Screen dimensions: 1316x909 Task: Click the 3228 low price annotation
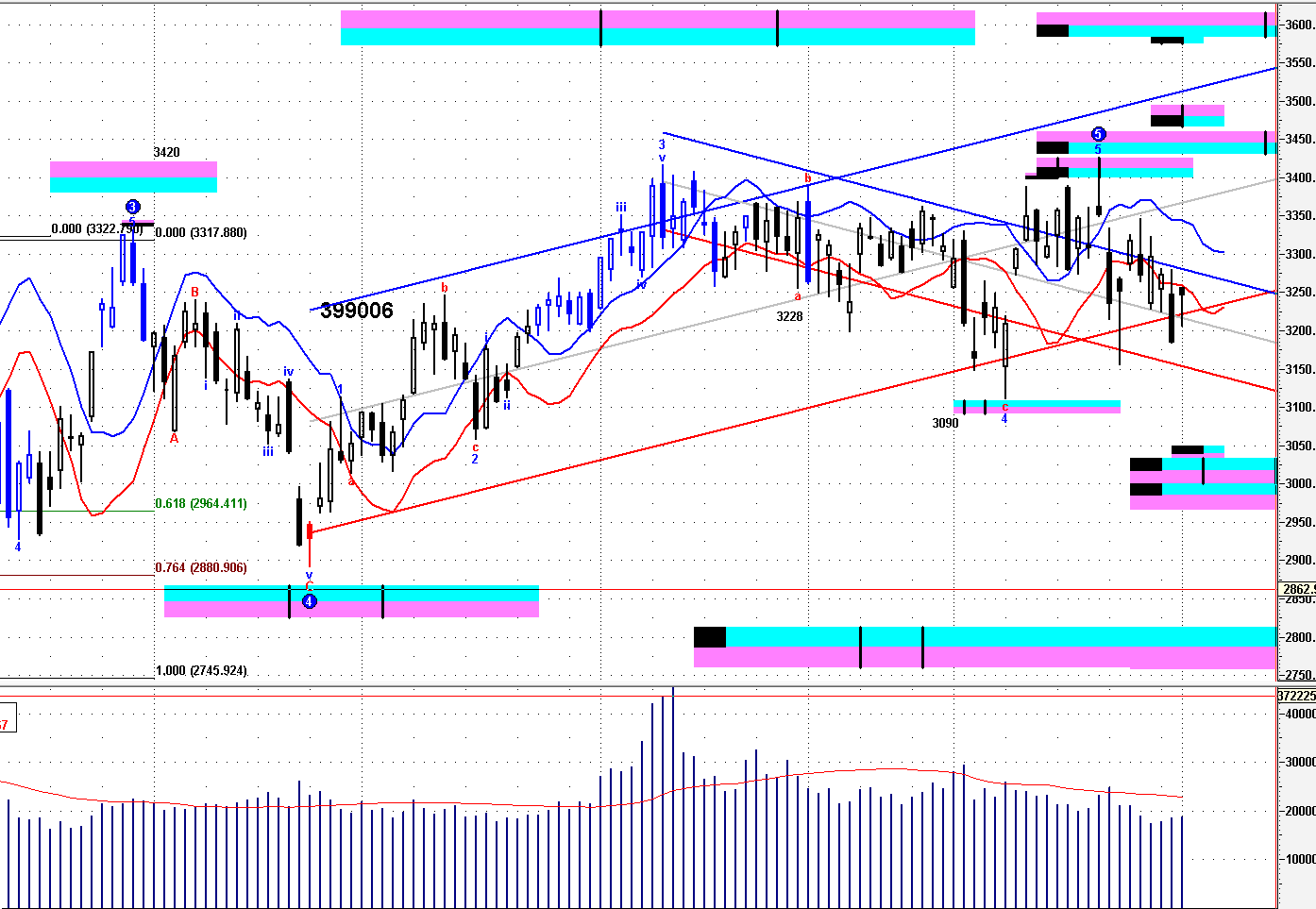click(x=789, y=316)
